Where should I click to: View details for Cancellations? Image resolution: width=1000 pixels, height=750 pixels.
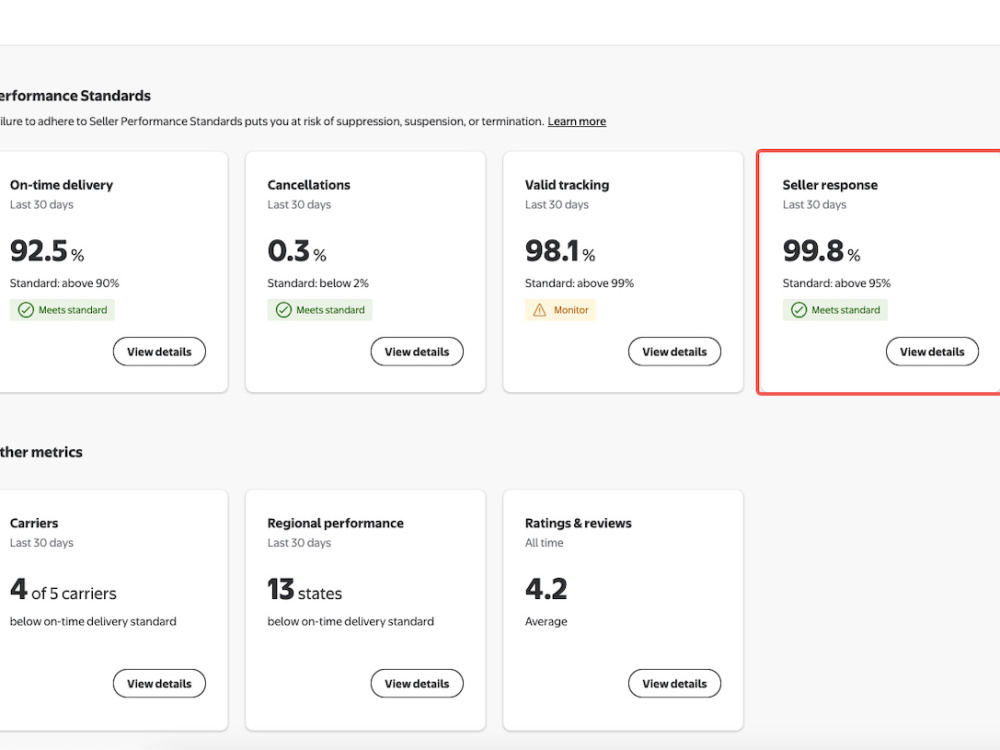[417, 351]
